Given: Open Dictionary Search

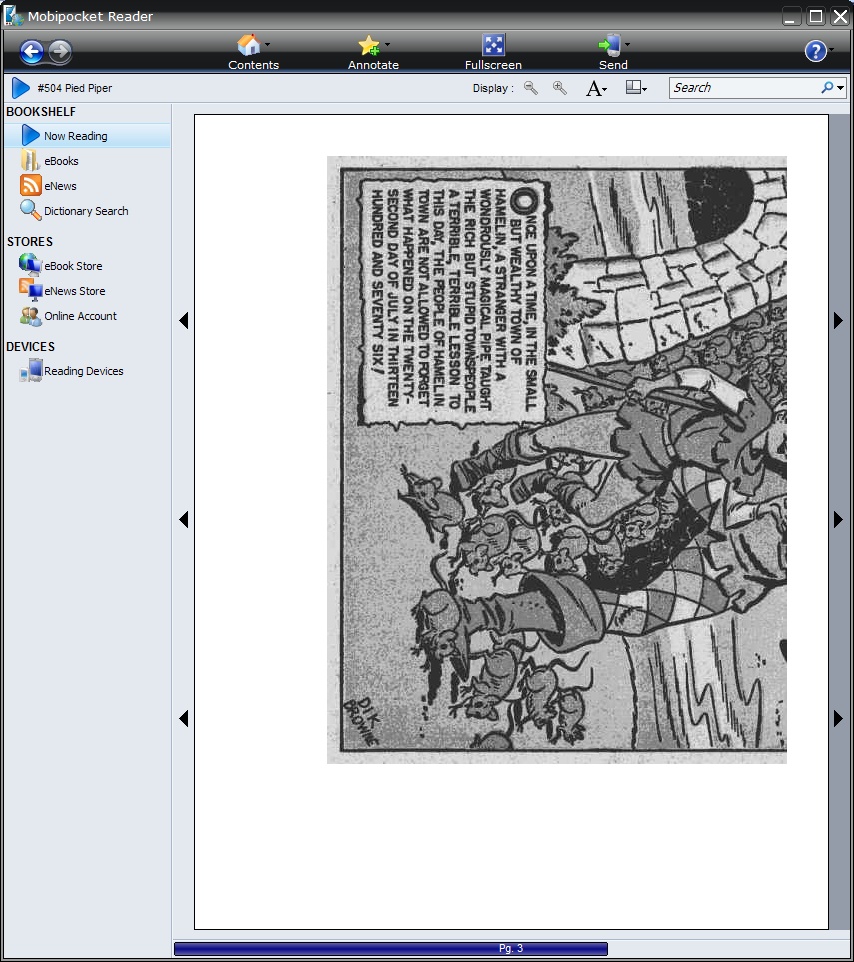Looking at the screenshot, I should (x=86, y=211).
